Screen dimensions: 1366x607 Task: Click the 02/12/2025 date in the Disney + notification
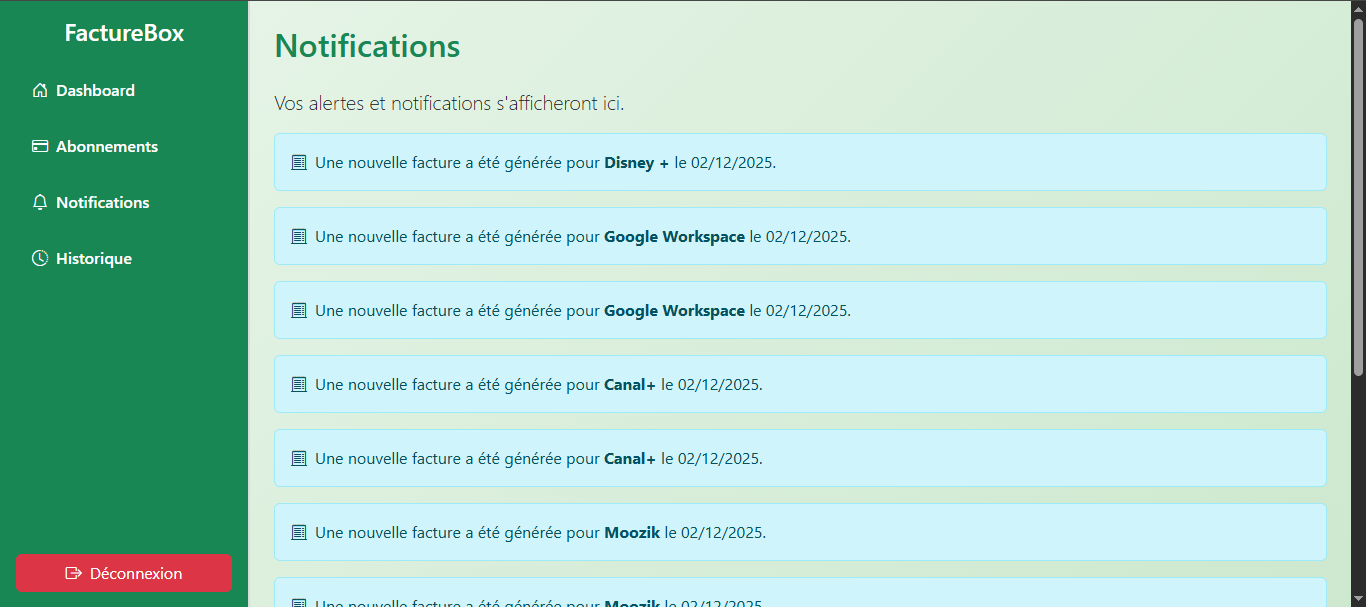point(733,163)
